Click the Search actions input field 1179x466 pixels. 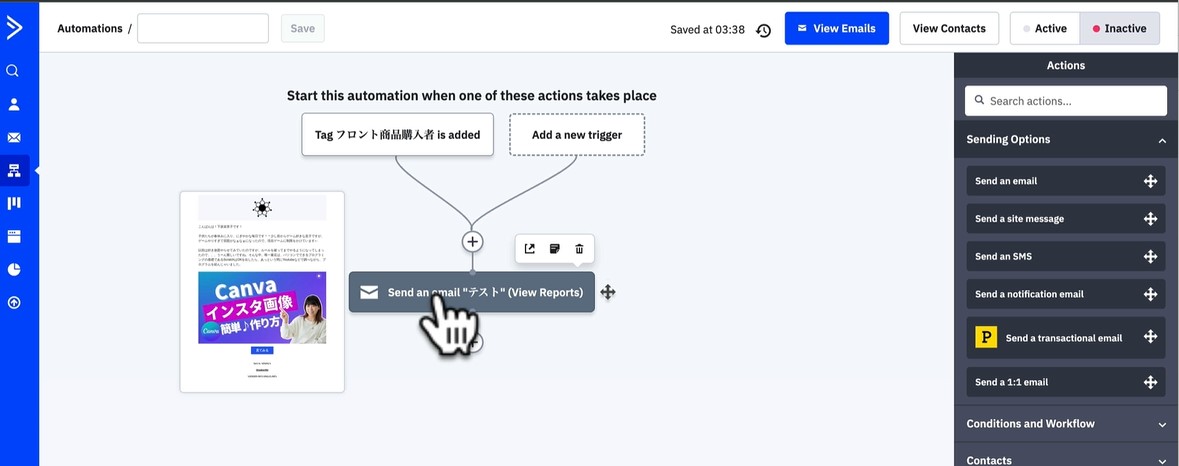pos(1066,101)
